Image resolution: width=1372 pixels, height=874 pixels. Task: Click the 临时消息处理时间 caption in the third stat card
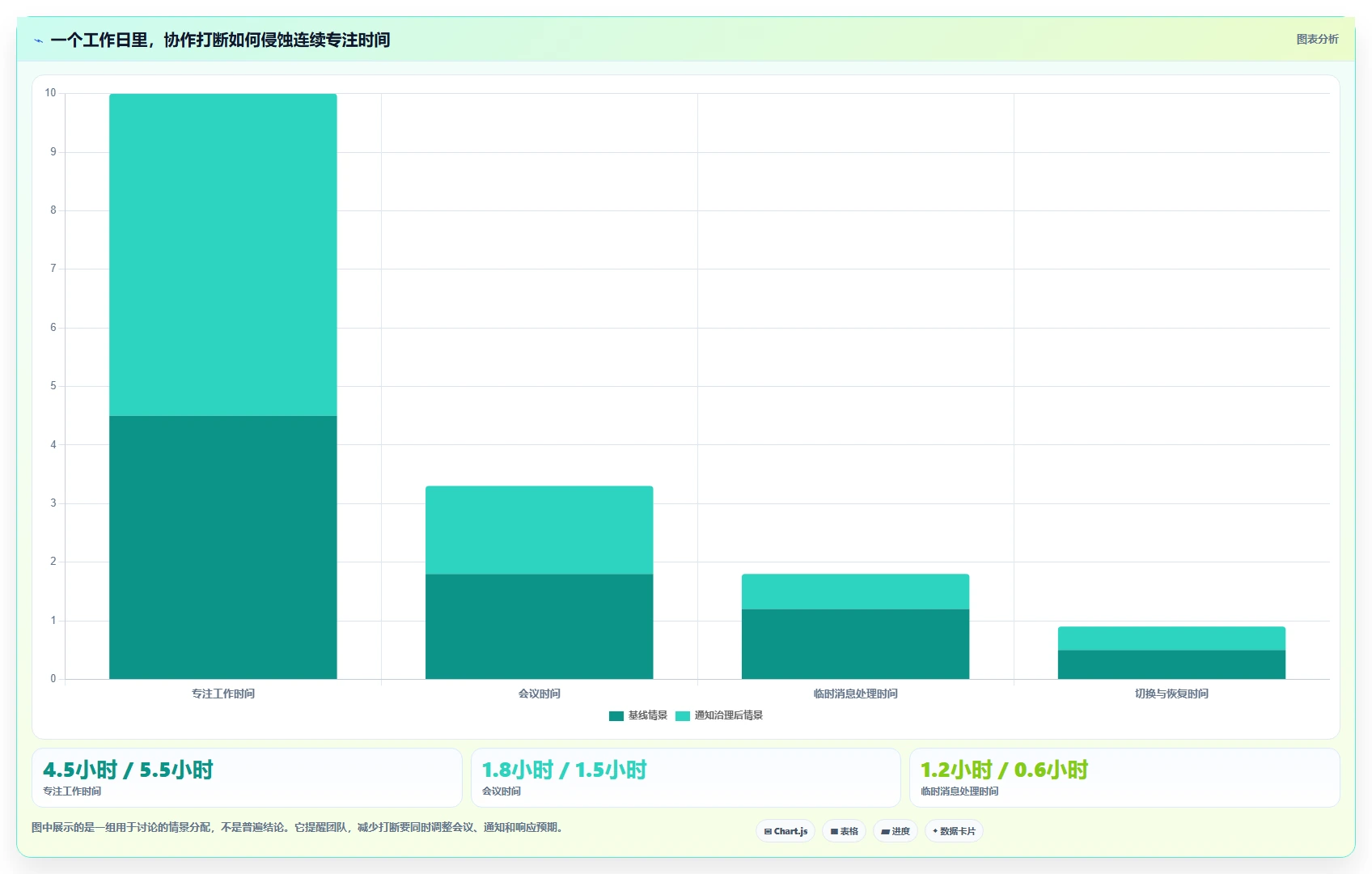pos(959,791)
